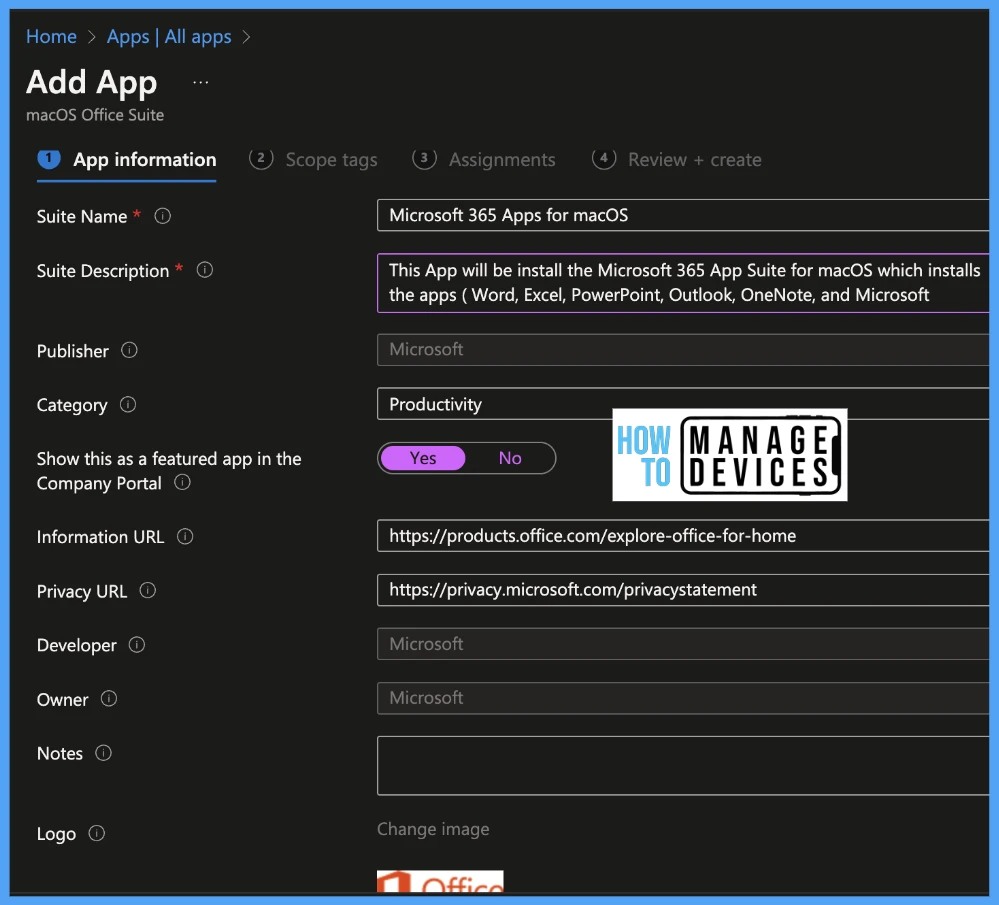
Task: Click the macOS Office Suite subtitle
Action: [x=95, y=115]
